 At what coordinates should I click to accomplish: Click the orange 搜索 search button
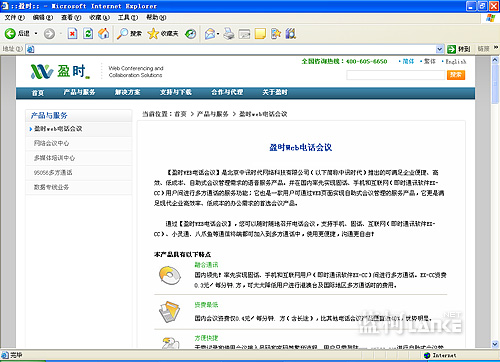click(x=456, y=75)
